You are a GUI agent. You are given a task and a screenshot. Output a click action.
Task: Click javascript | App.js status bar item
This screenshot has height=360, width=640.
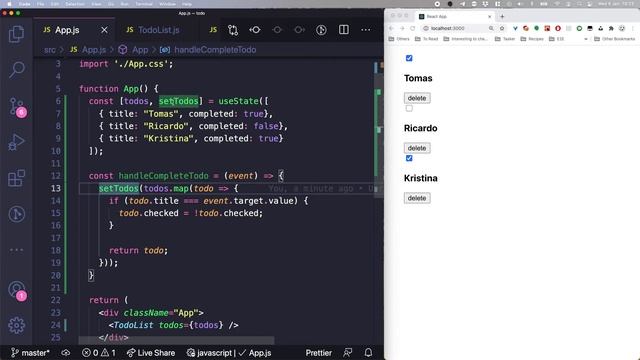[x=229, y=353]
